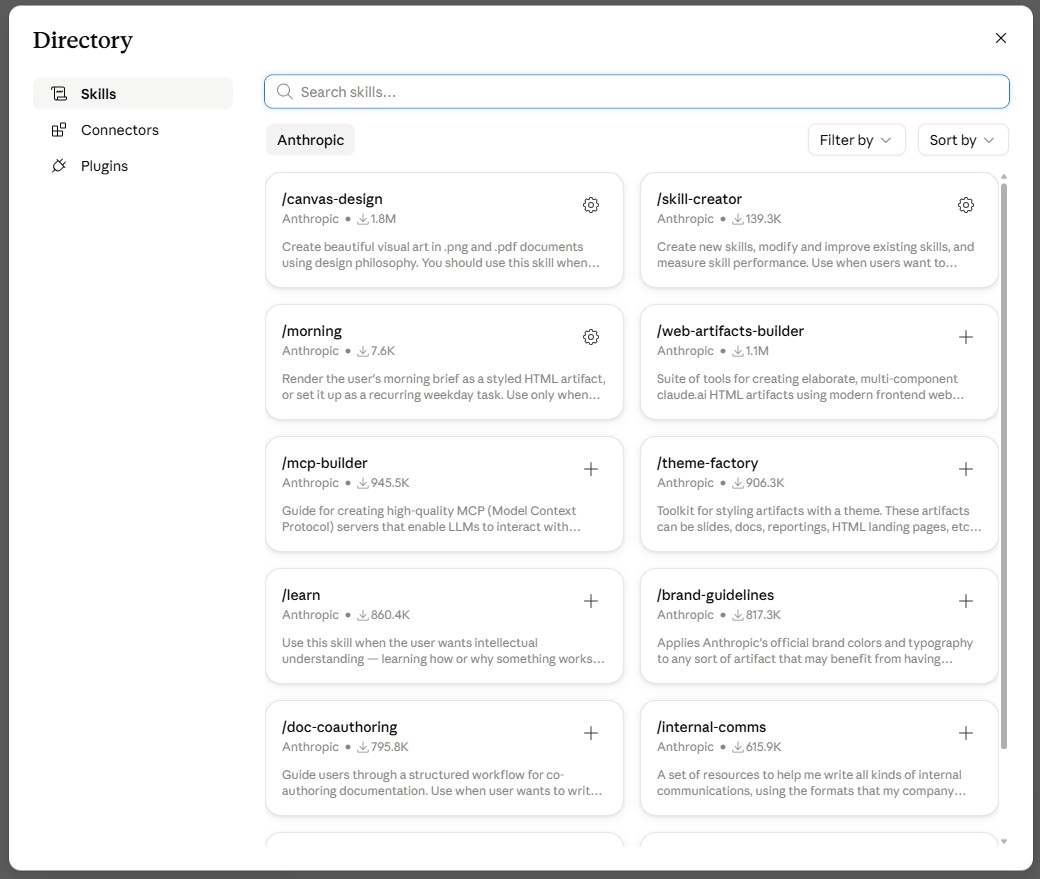Click download icon on /skill-creator card
Viewport: 1040px width, 879px height.
(x=738, y=219)
